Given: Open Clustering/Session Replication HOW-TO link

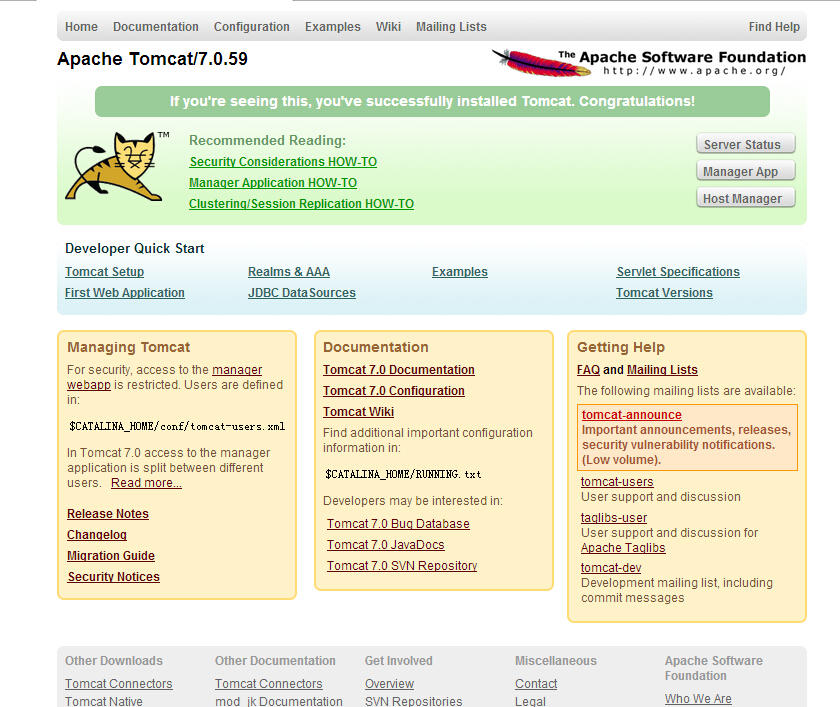Looking at the screenshot, I should (x=302, y=204).
